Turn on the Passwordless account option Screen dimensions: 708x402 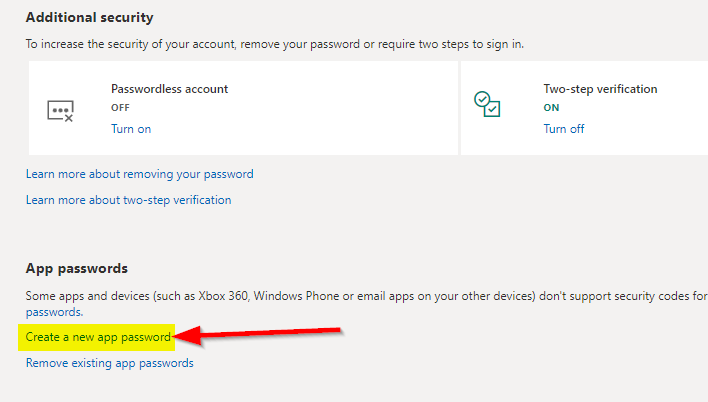[x=131, y=129]
